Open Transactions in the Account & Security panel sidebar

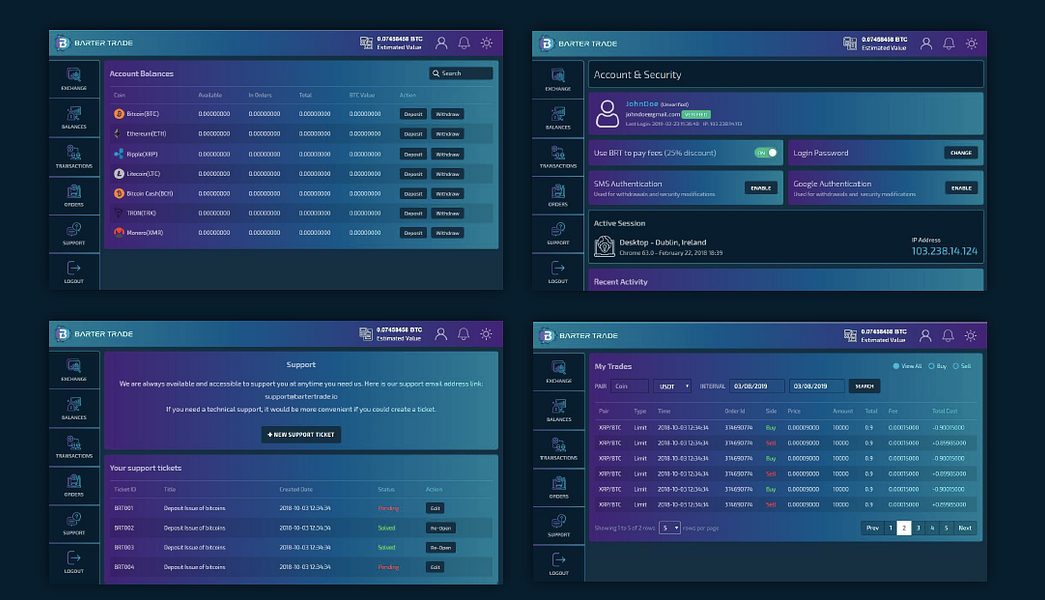558,157
